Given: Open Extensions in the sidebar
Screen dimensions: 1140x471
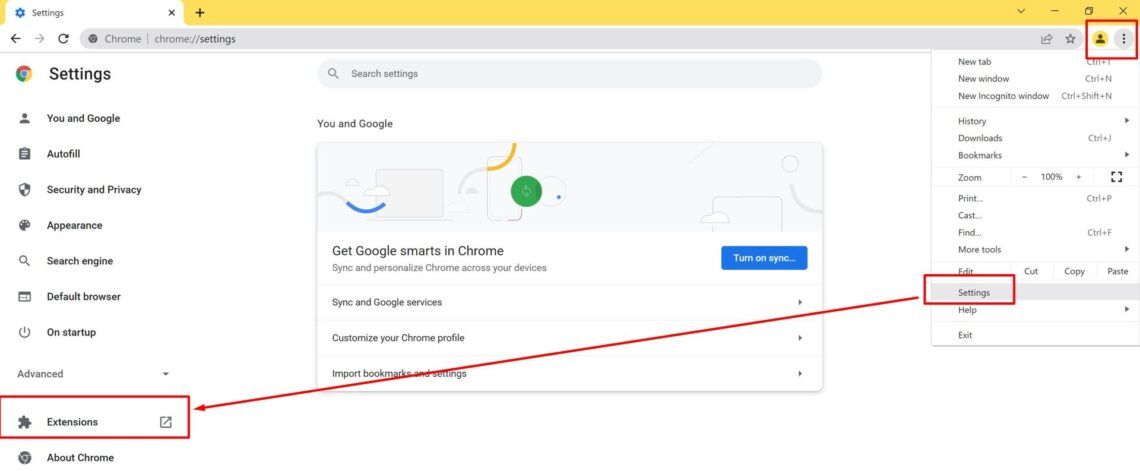Looking at the screenshot, I should click(x=72, y=422).
